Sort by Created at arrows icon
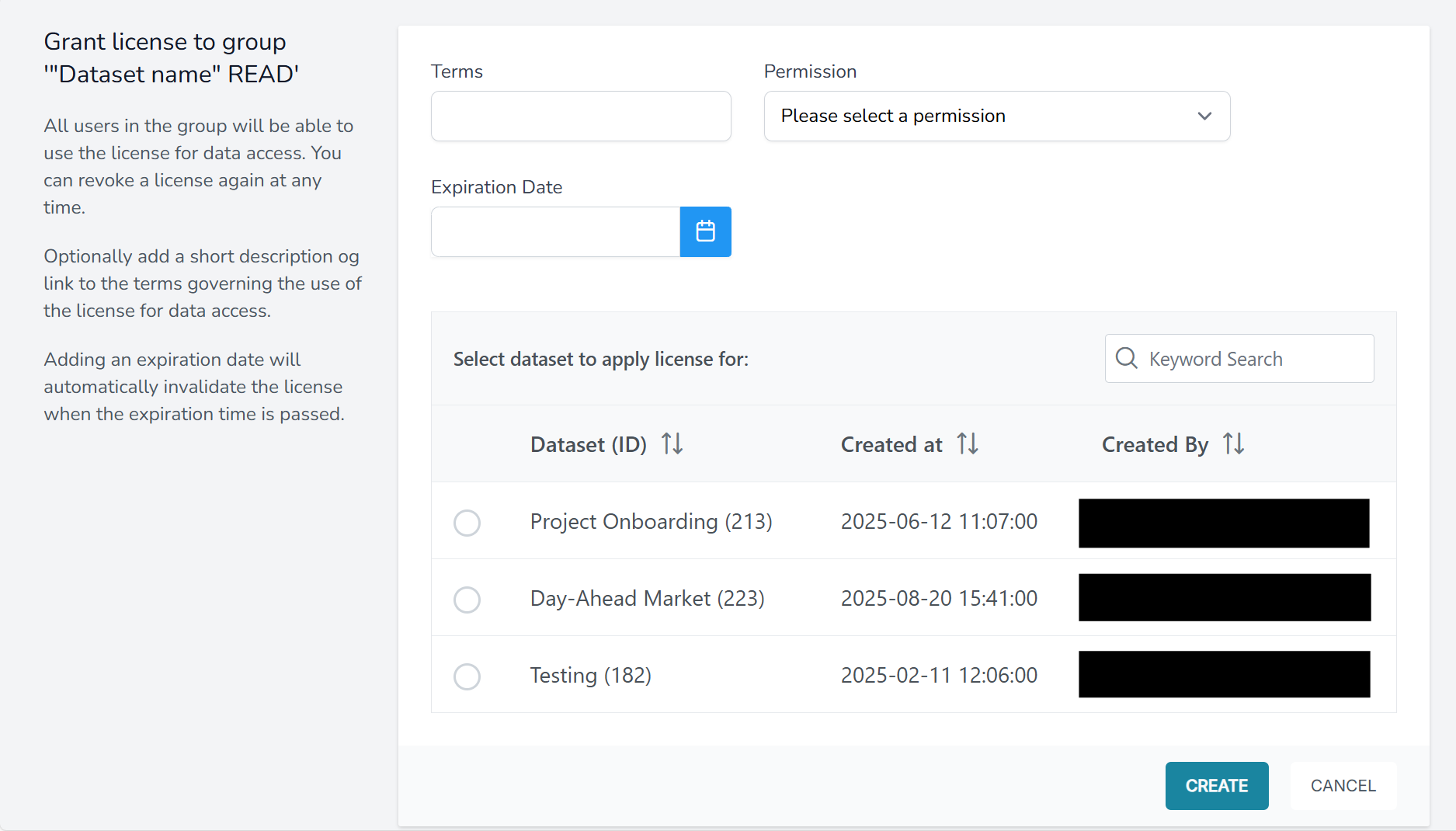The width and height of the screenshot is (1456, 831). tap(968, 444)
